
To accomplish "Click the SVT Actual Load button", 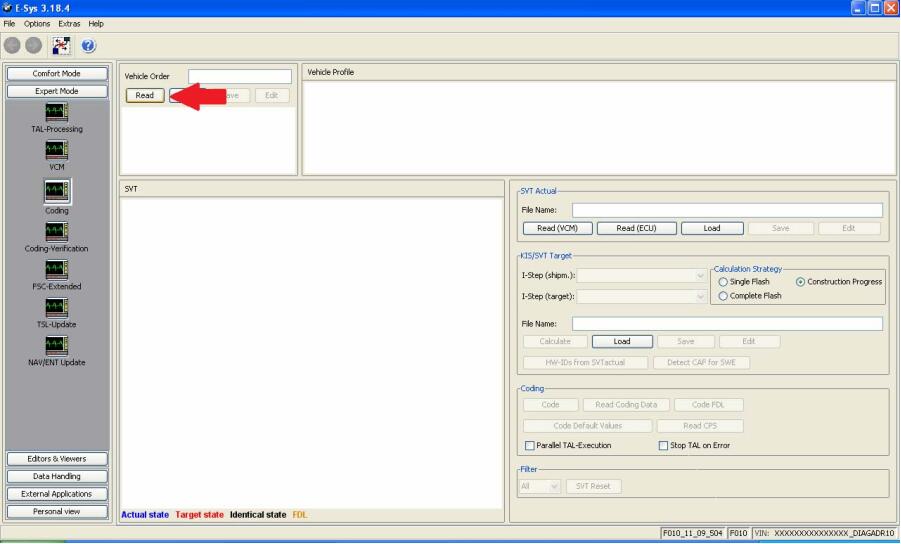I will point(712,229).
